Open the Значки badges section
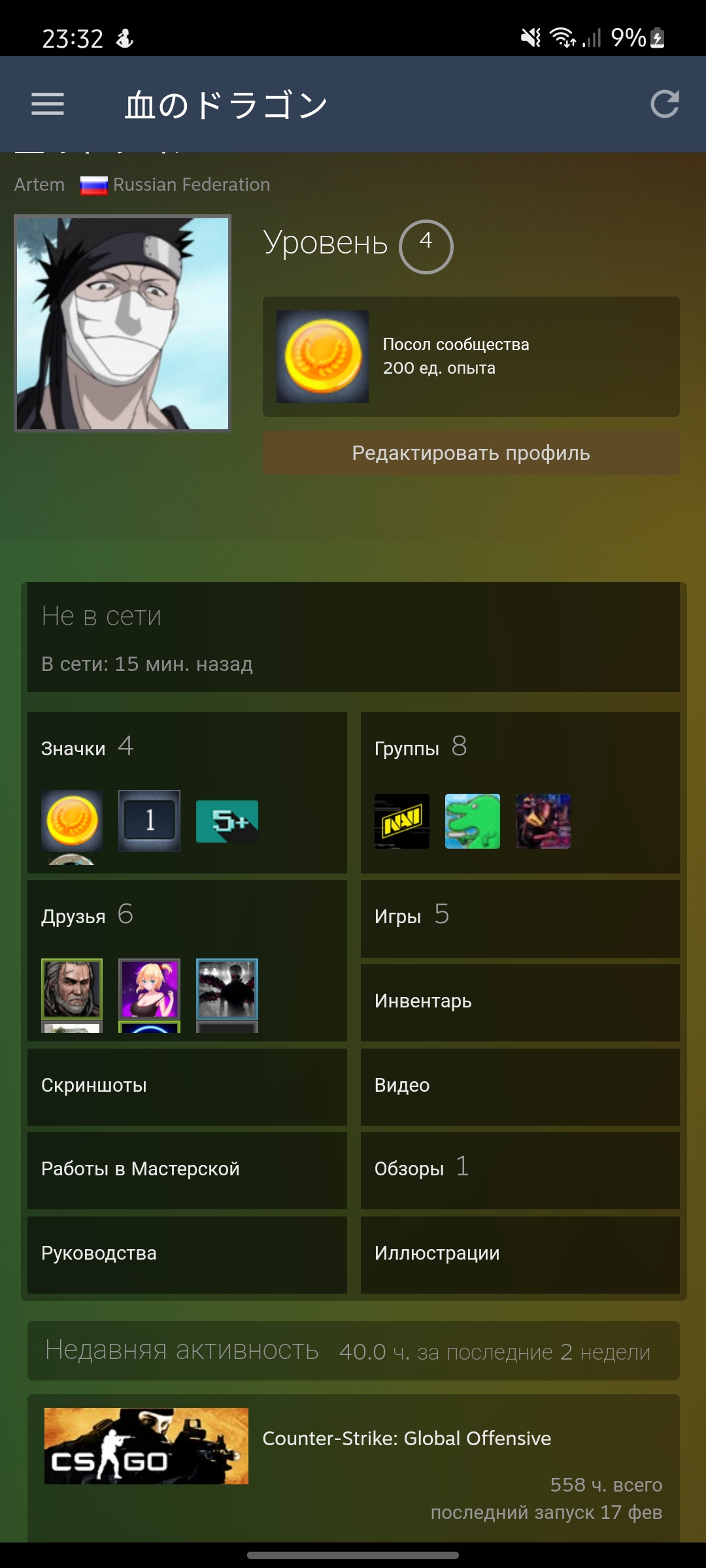This screenshot has height=1568, width=706. point(187,792)
